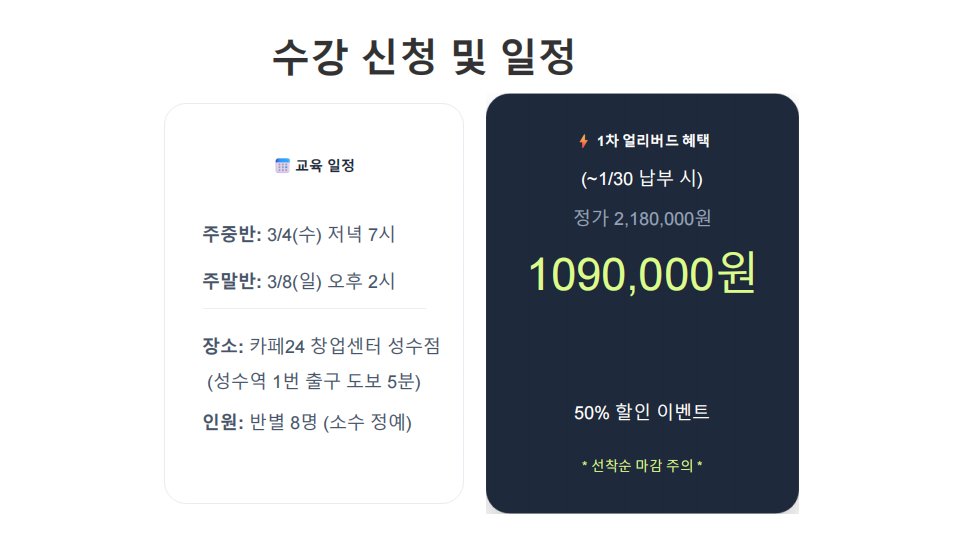Click the divider line below 주말반
The image size is (954, 533).
(x=313, y=309)
